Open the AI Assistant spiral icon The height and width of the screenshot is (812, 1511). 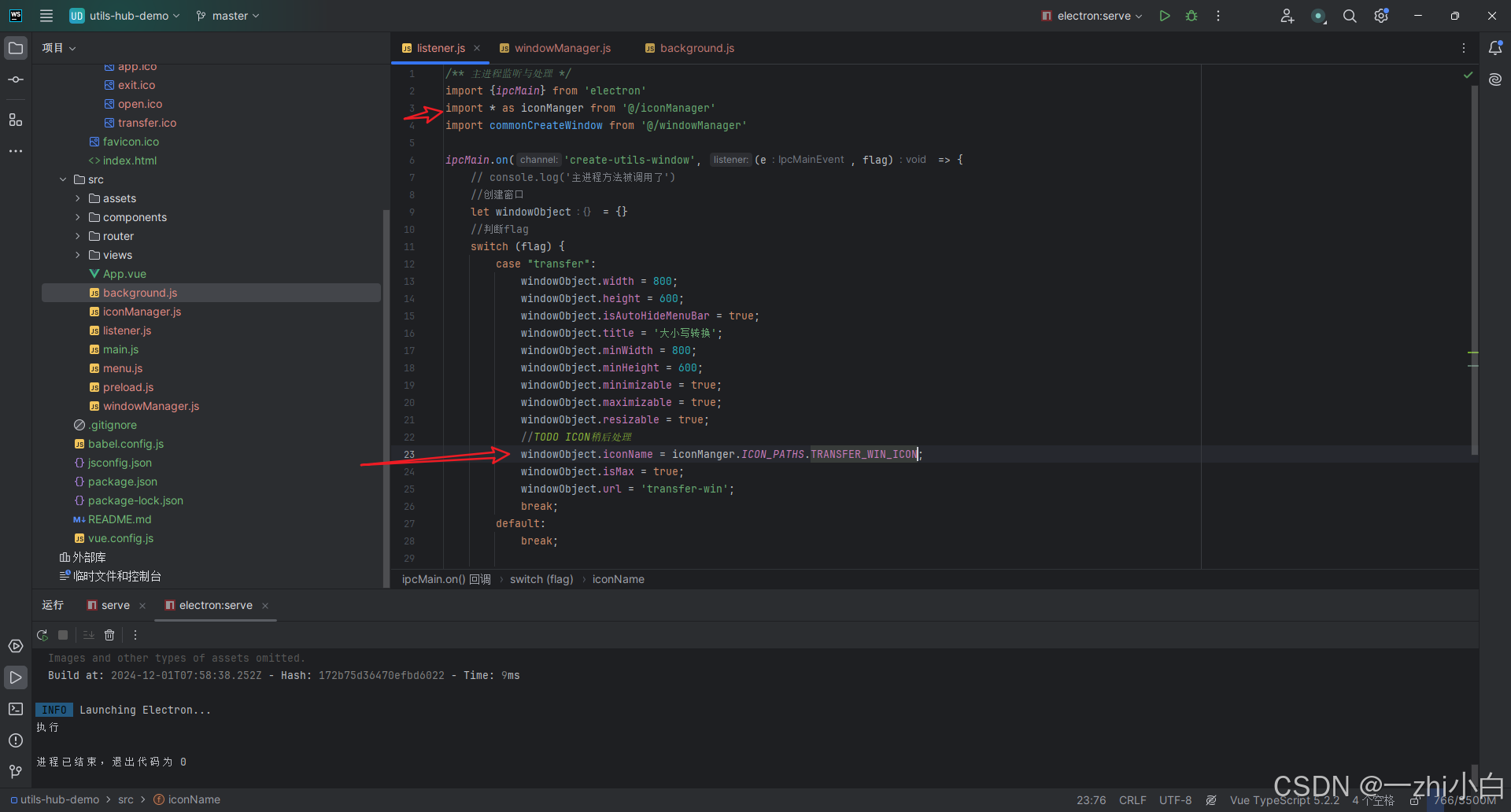(x=1495, y=79)
